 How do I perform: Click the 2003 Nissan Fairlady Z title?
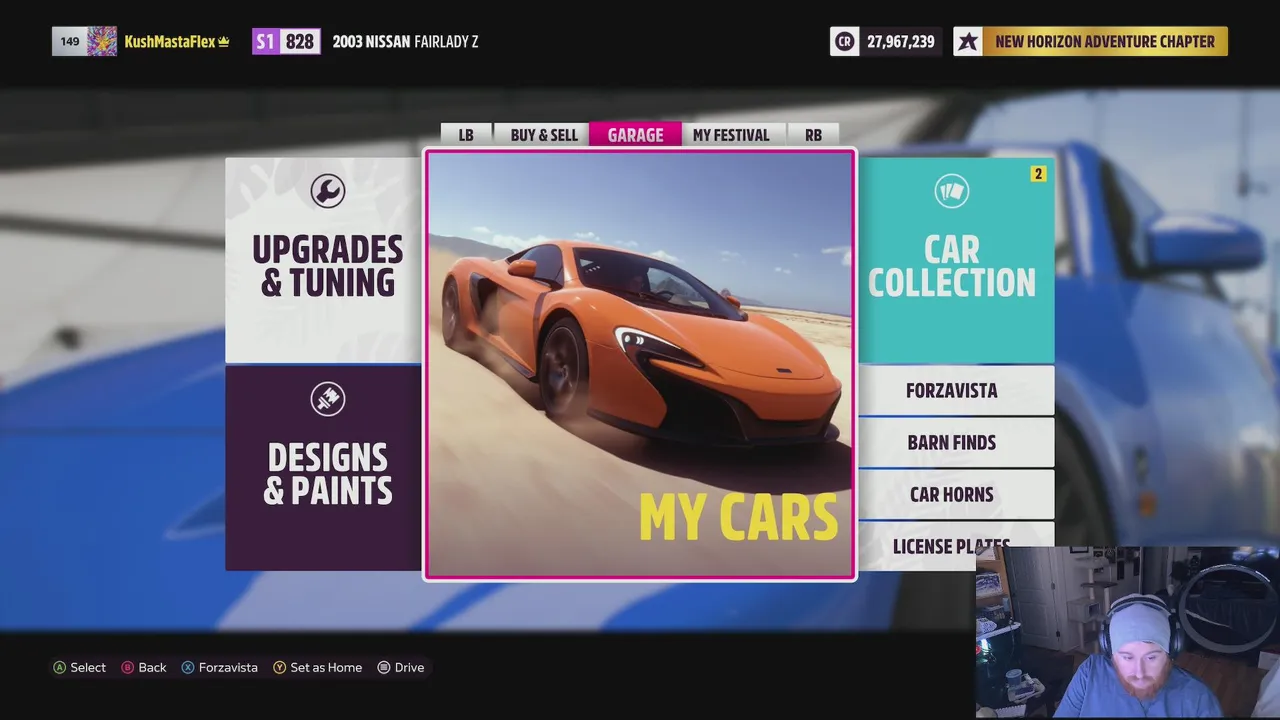405,41
